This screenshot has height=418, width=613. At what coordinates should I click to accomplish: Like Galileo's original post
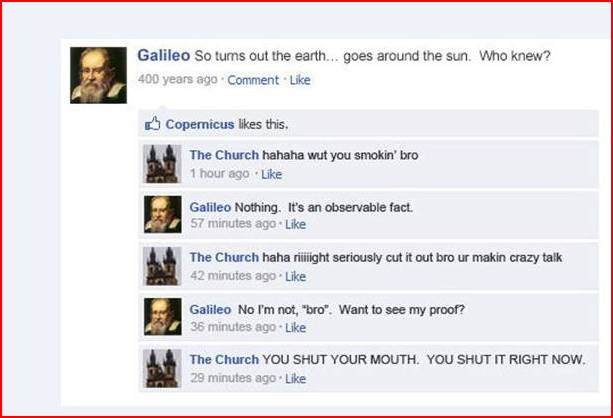tap(300, 80)
